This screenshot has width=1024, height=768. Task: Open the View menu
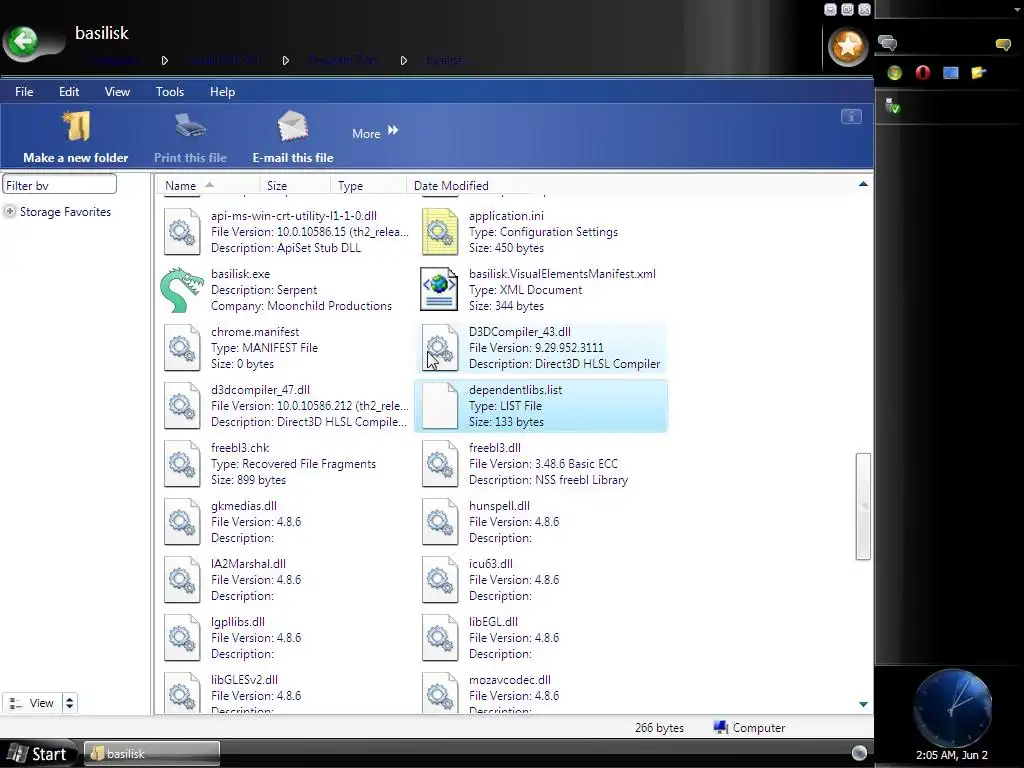[118, 91]
